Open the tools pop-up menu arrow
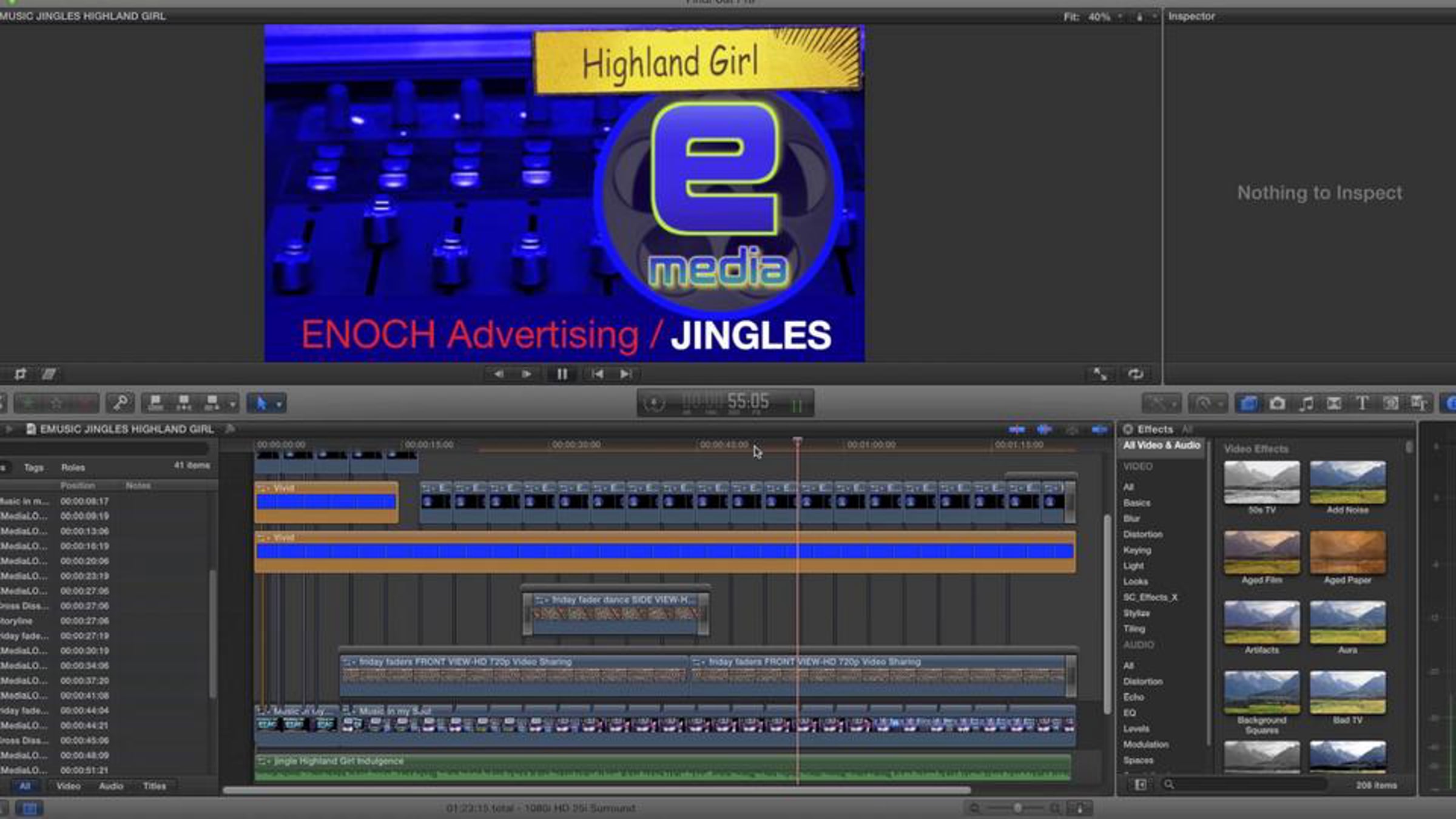1456x819 pixels. (x=279, y=403)
